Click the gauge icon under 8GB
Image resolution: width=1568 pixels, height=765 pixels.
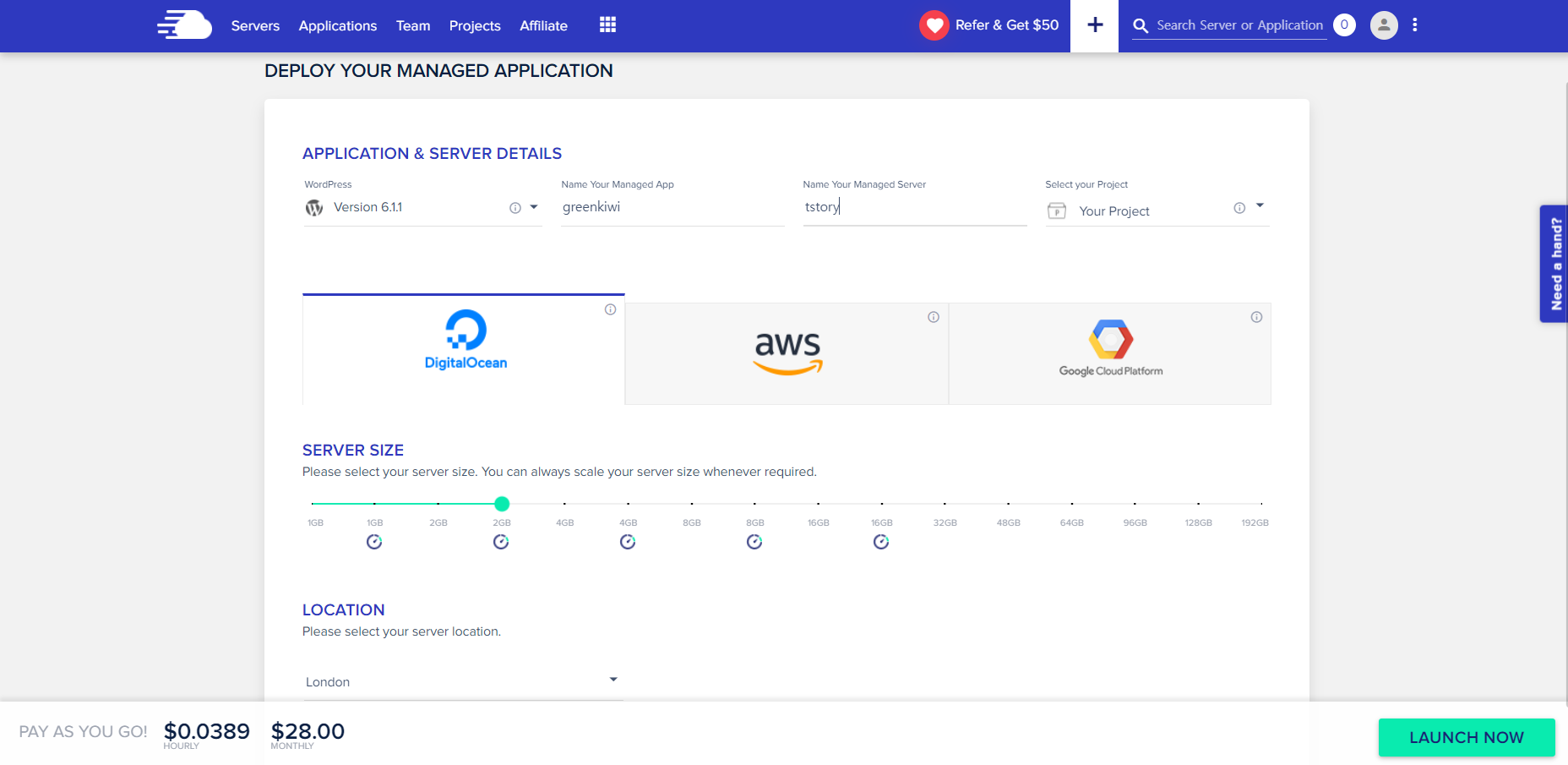(754, 542)
